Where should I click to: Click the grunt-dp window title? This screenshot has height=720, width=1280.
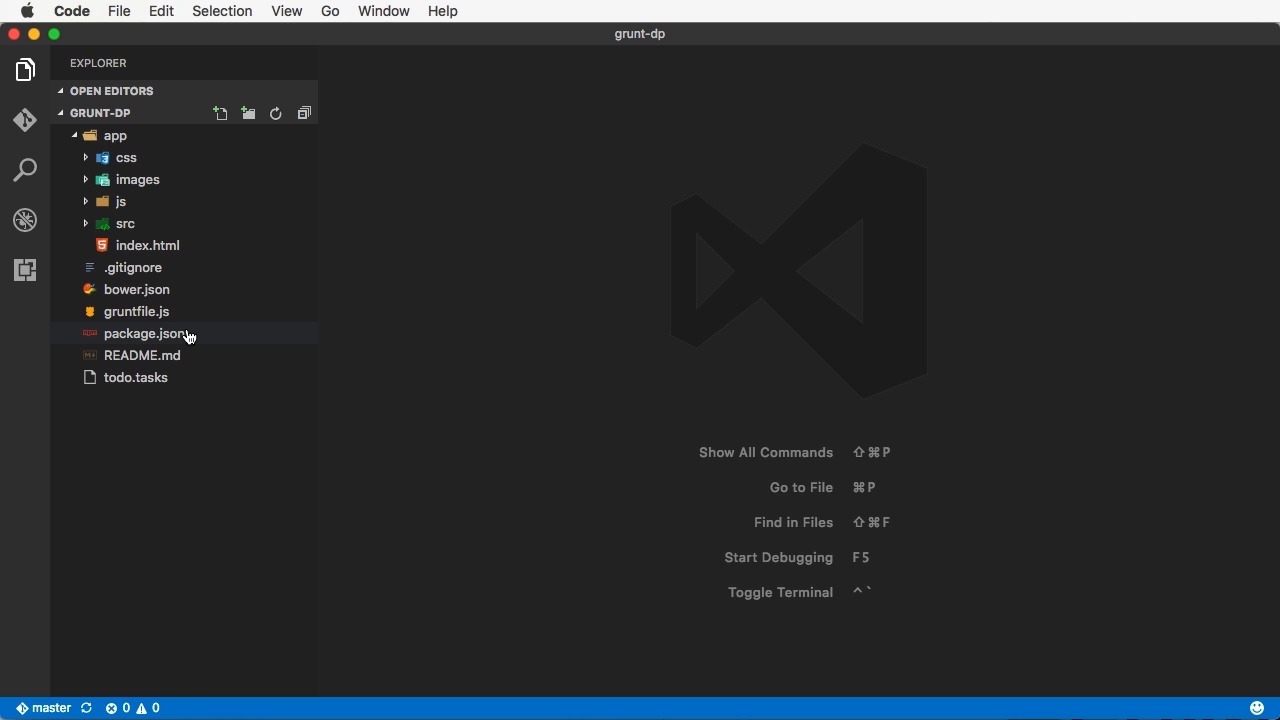point(640,33)
